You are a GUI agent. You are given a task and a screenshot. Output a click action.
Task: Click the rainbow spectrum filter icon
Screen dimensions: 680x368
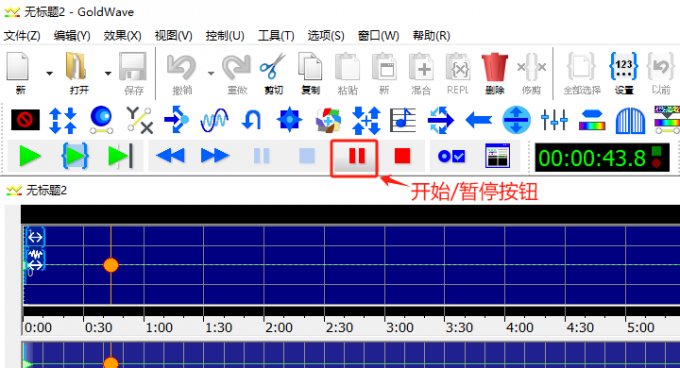592,120
